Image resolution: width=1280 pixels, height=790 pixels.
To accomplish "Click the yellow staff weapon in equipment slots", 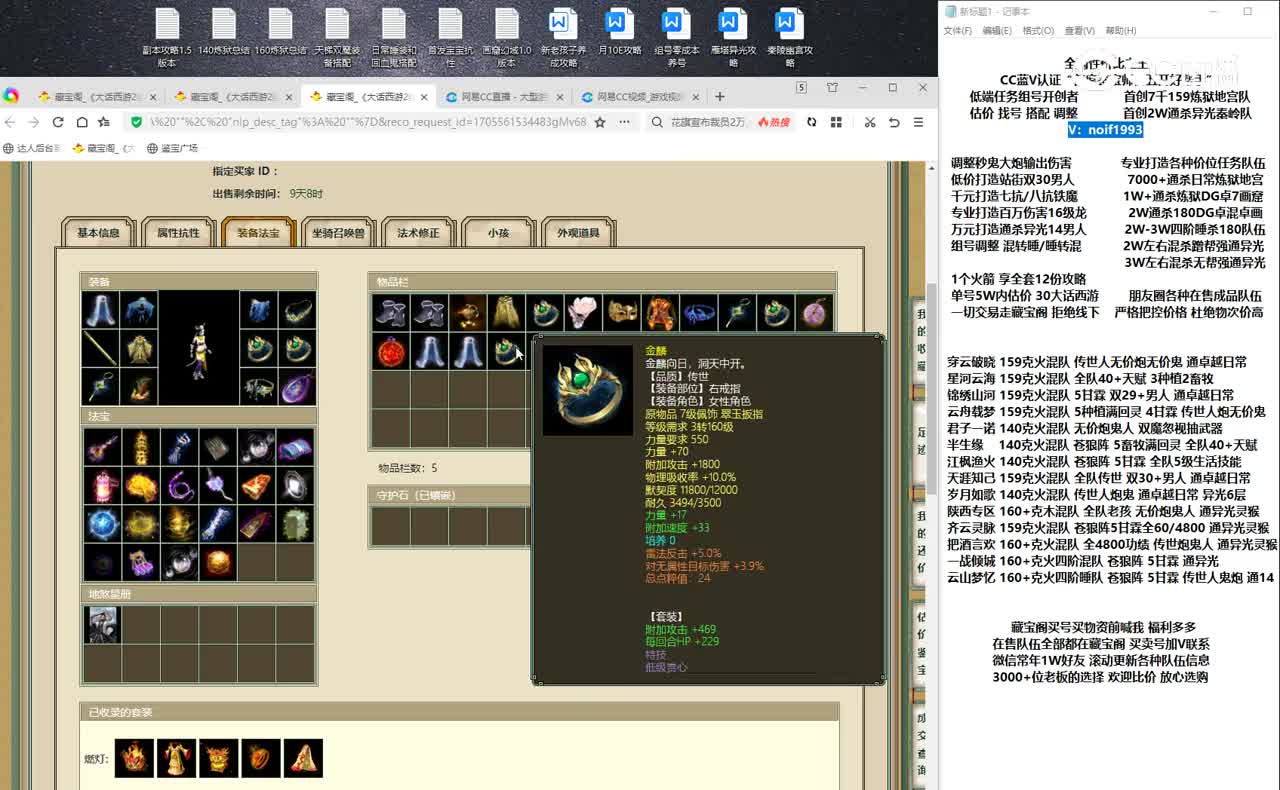I will point(101,348).
